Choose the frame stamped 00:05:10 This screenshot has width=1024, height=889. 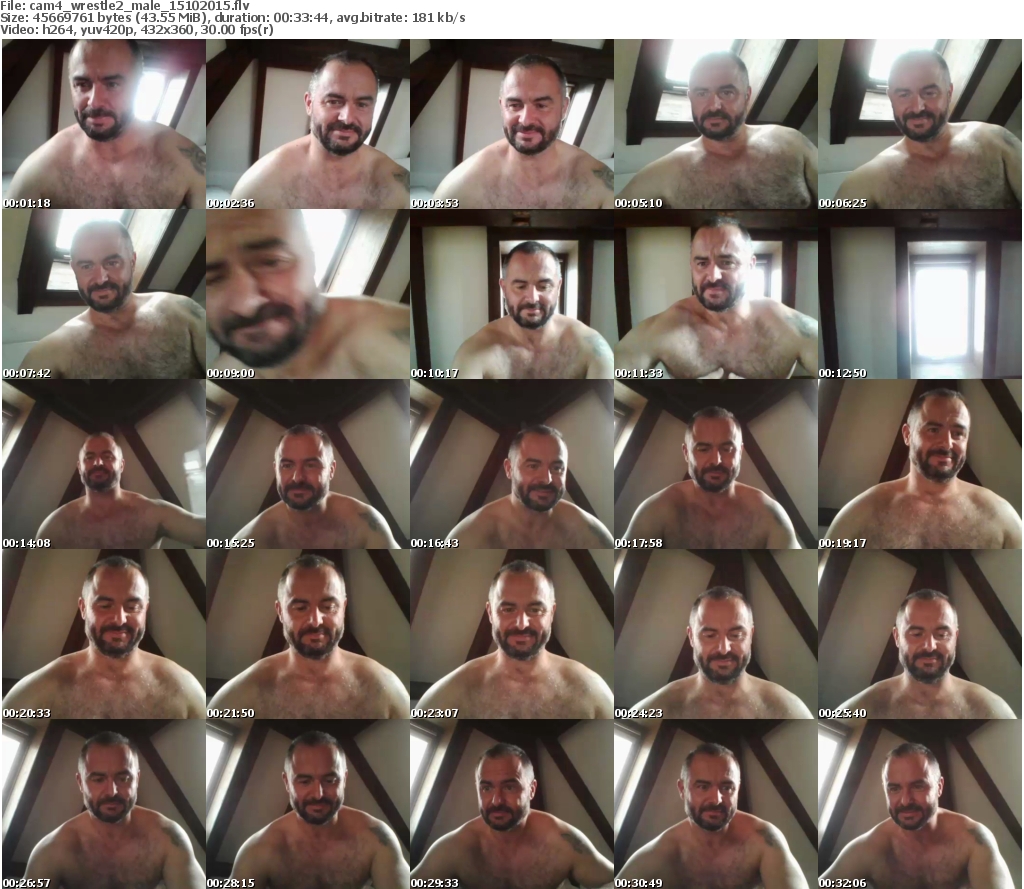point(715,124)
